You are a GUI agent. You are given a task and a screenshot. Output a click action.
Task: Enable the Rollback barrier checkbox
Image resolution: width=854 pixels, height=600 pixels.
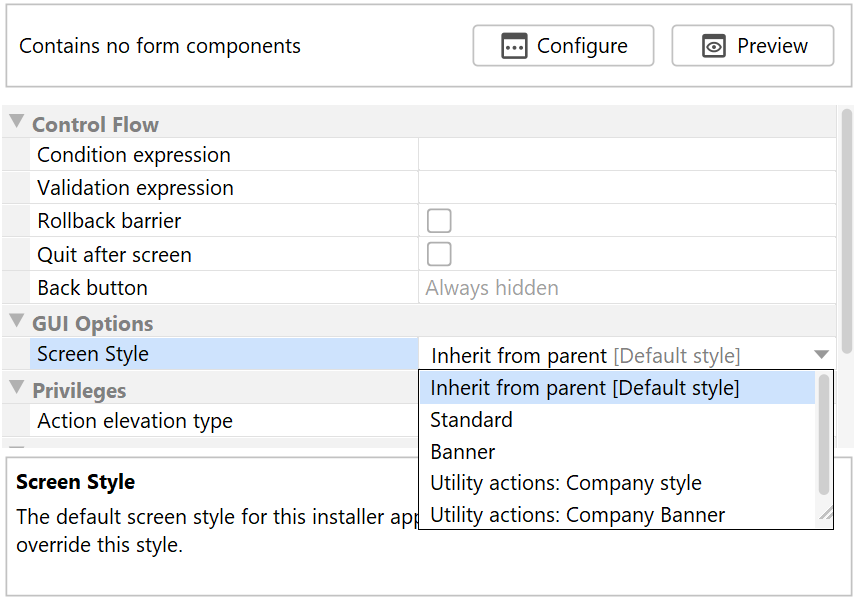(x=439, y=221)
